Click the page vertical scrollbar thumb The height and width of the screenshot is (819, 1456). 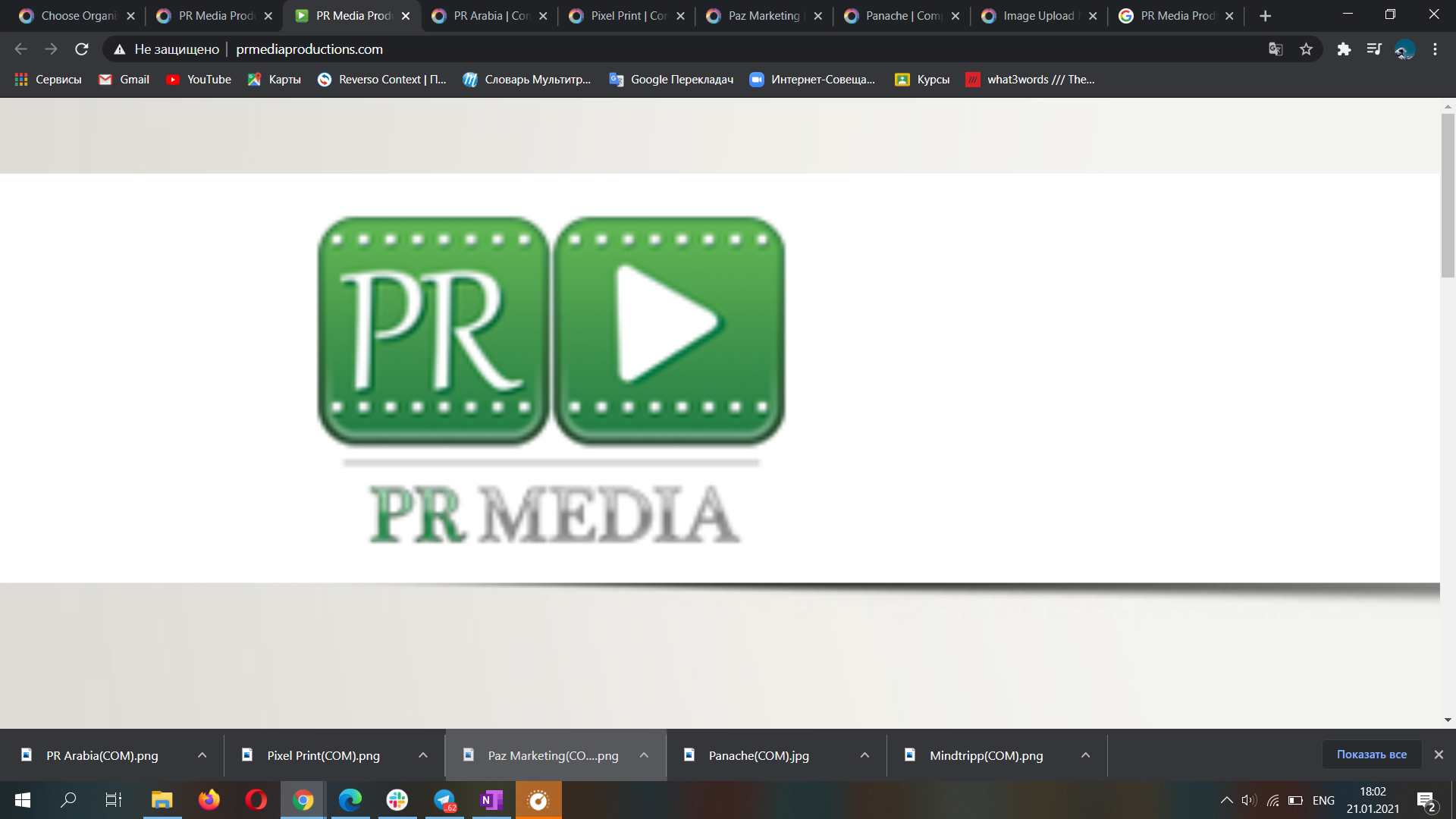[1448, 196]
